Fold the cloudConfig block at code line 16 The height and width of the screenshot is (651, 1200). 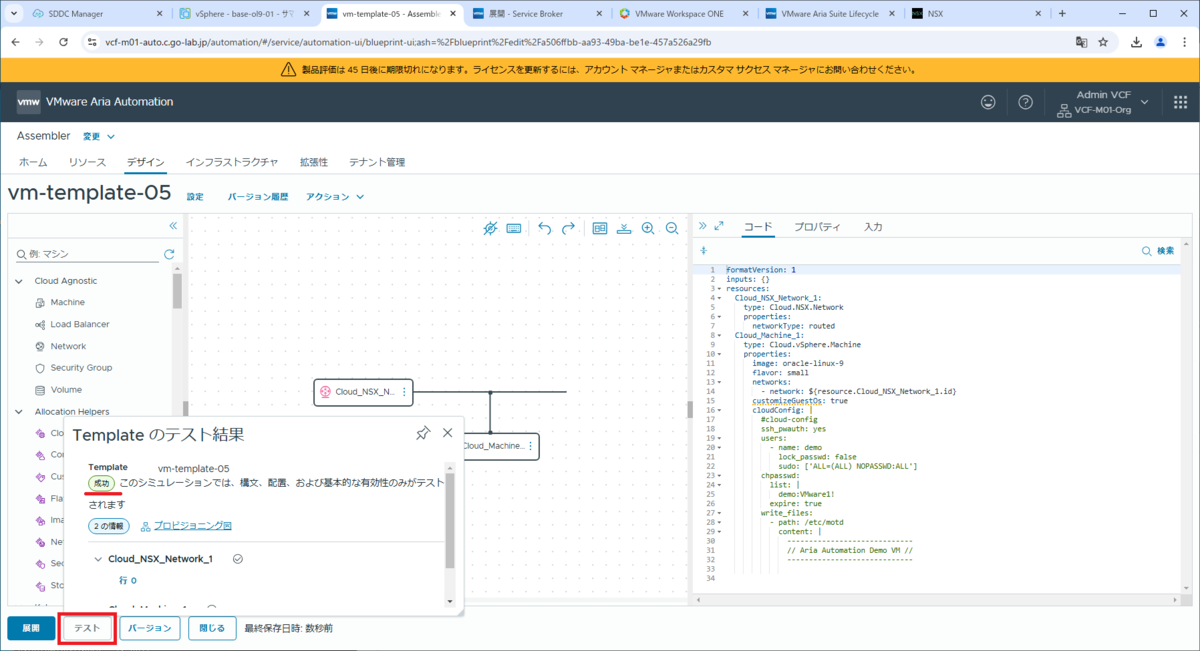point(720,410)
